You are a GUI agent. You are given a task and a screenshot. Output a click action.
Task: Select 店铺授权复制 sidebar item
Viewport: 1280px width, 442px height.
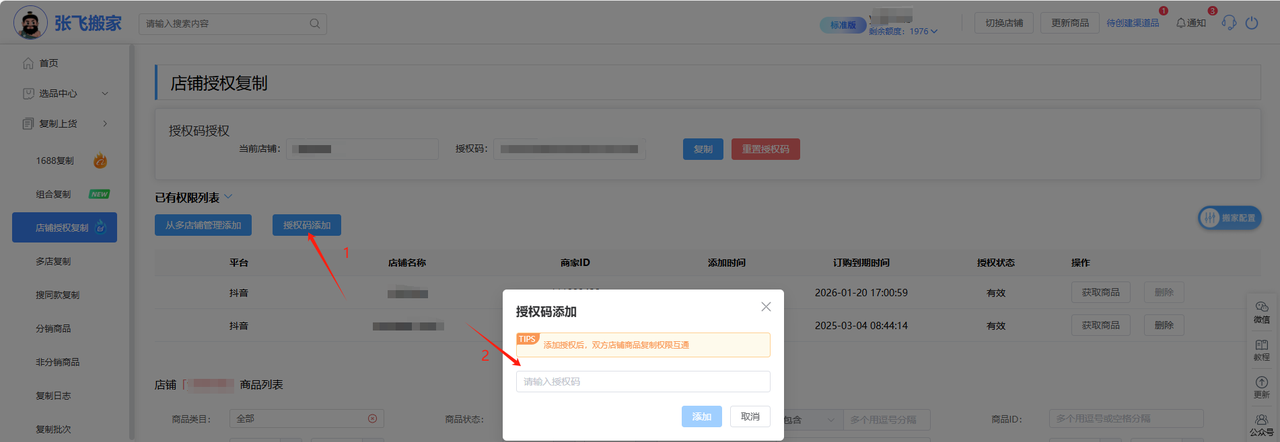point(64,227)
